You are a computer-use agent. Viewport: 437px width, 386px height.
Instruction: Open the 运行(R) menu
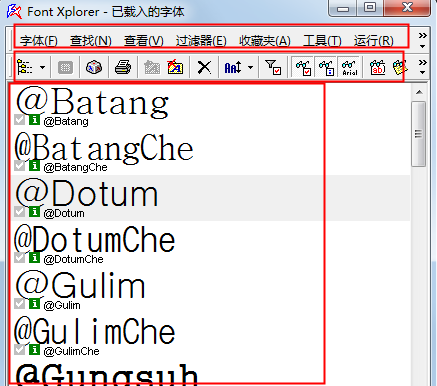click(x=373, y=41)
